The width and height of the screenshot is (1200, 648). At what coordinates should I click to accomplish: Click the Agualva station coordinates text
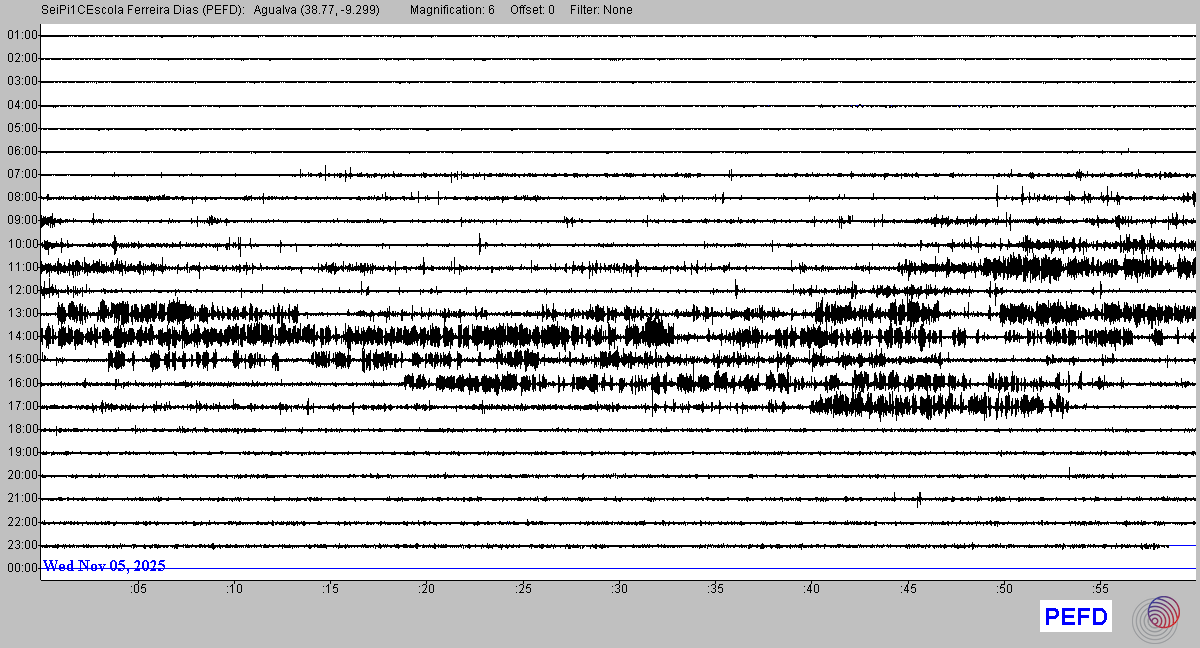click(317, 10)
